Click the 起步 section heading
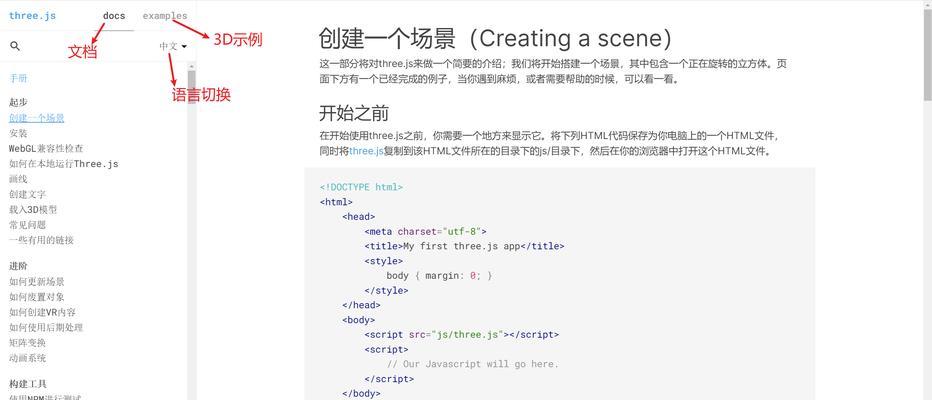The height and width of the screenshot is (400, 932). (18, 102)
